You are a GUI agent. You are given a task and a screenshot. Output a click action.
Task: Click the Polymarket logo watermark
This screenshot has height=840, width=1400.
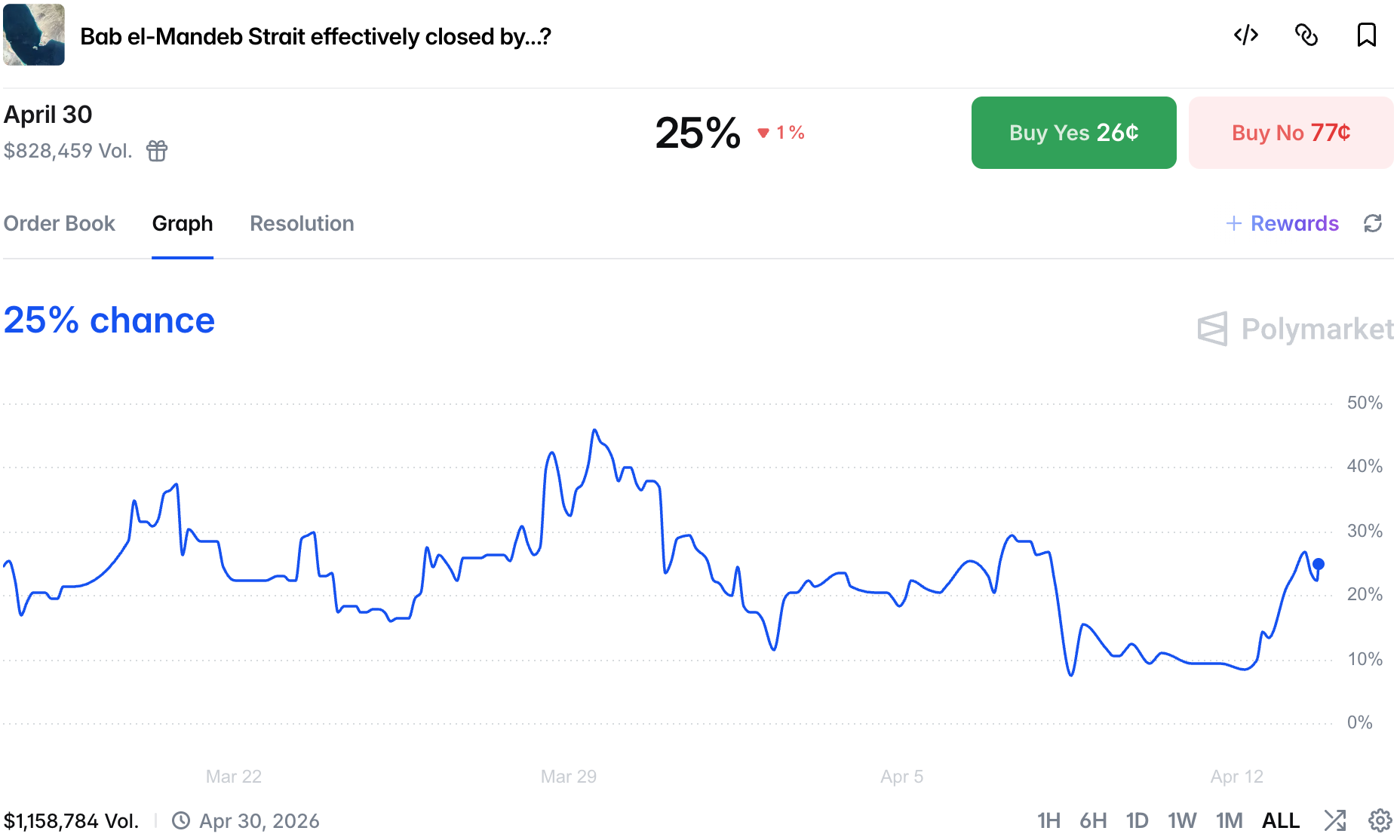1295,329
